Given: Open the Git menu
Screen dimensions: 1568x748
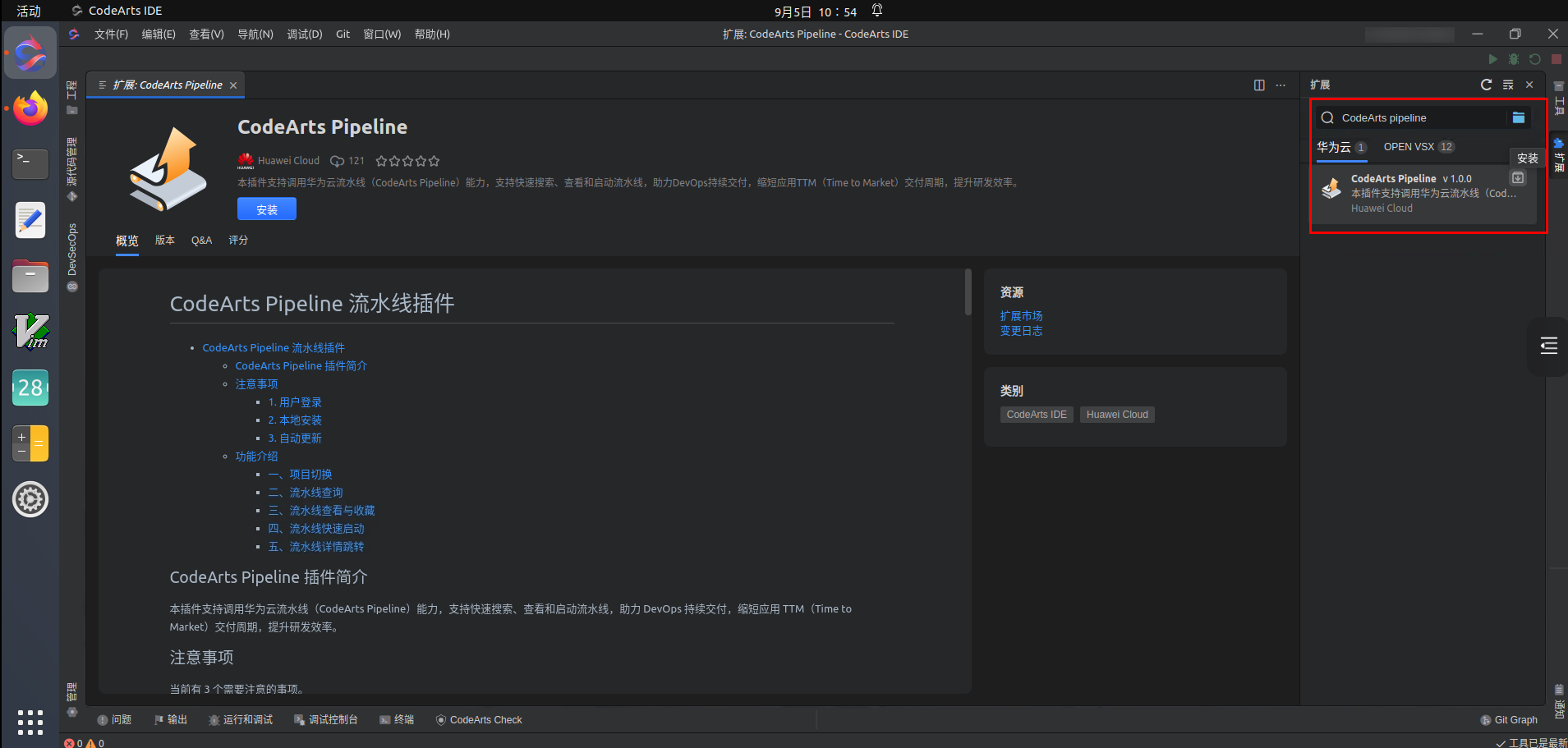Looking at the screenshot, I should pyautogui.click(x=343, y=34).
